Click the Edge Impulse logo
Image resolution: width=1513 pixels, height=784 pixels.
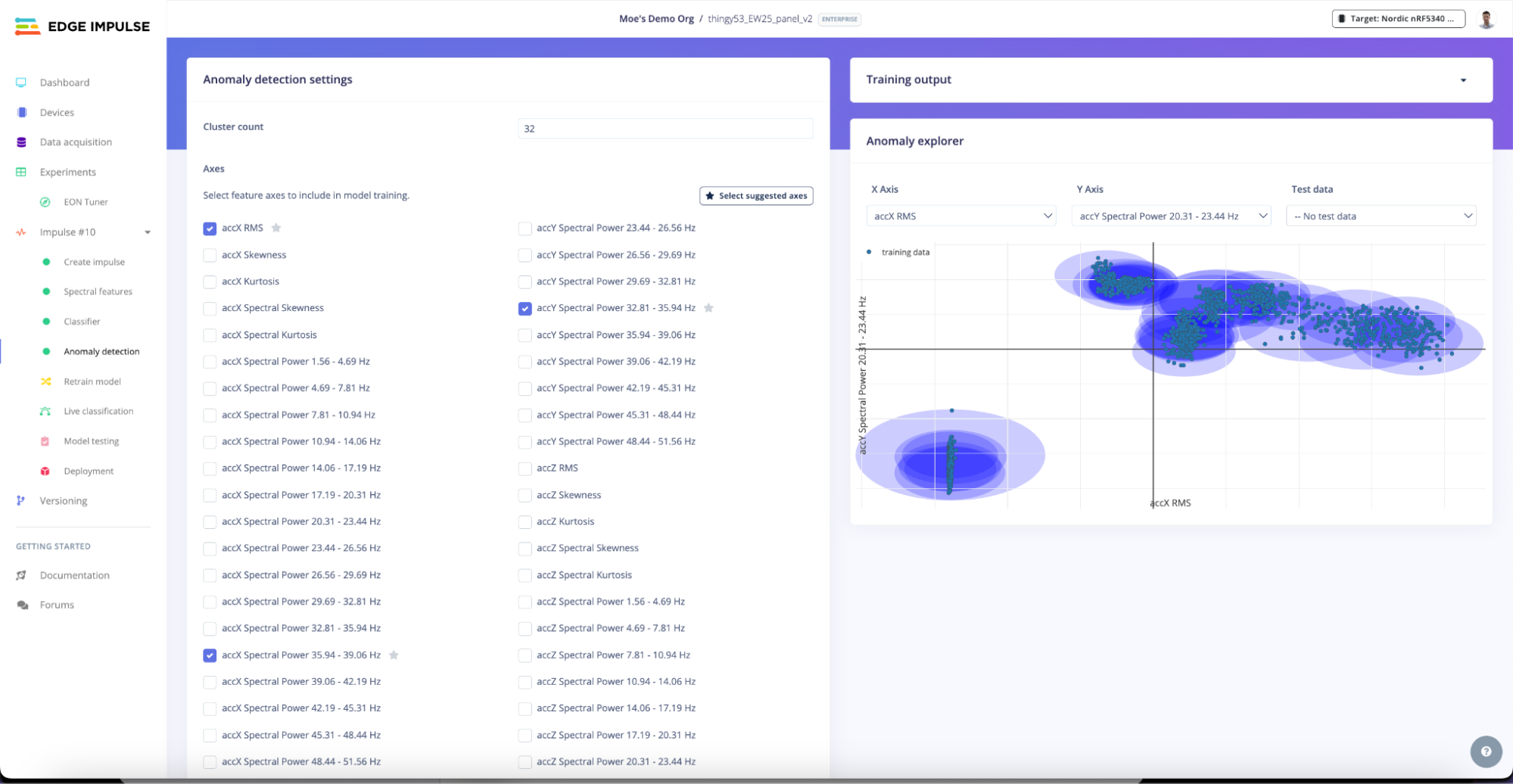click(82, 26)
